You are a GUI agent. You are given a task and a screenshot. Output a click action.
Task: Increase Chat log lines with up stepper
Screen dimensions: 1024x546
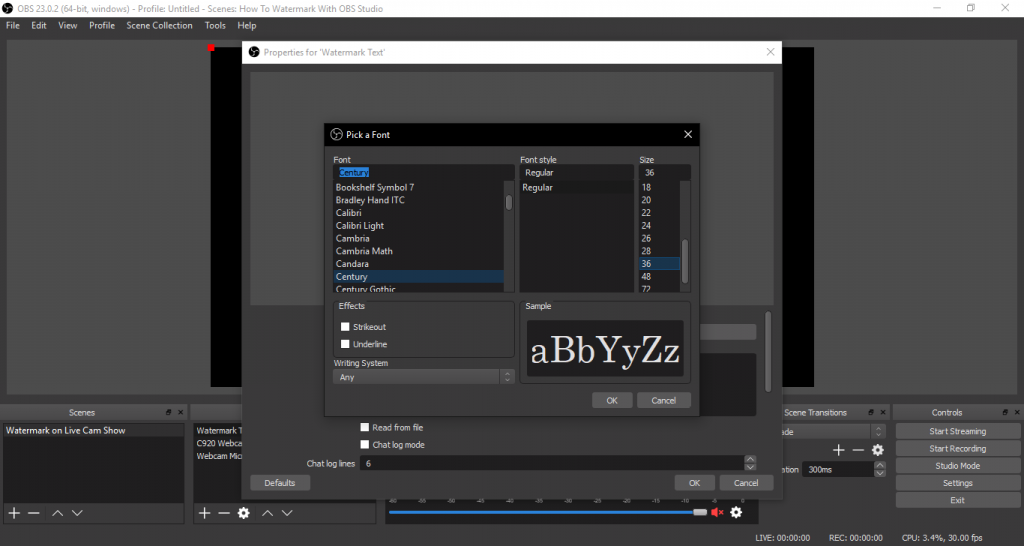tap(750, 460)
